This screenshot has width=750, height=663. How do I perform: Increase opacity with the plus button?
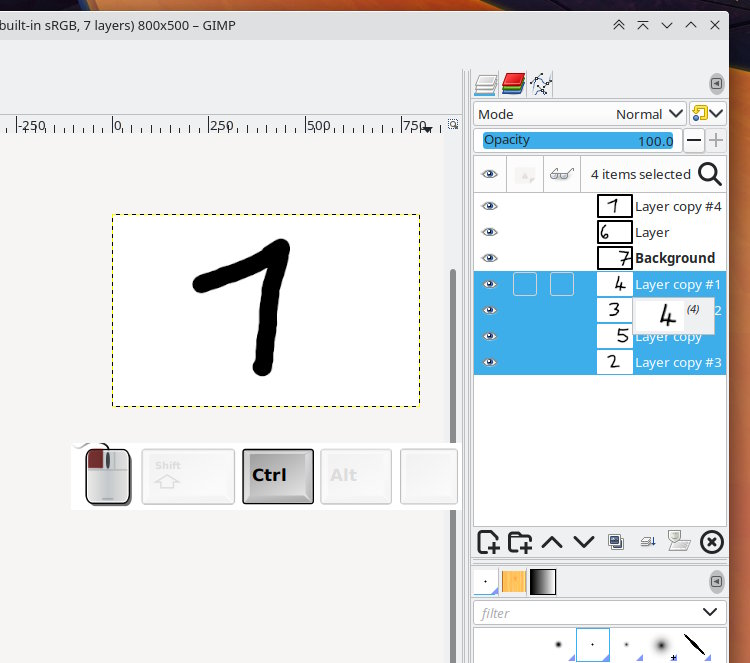pos(716,141)
